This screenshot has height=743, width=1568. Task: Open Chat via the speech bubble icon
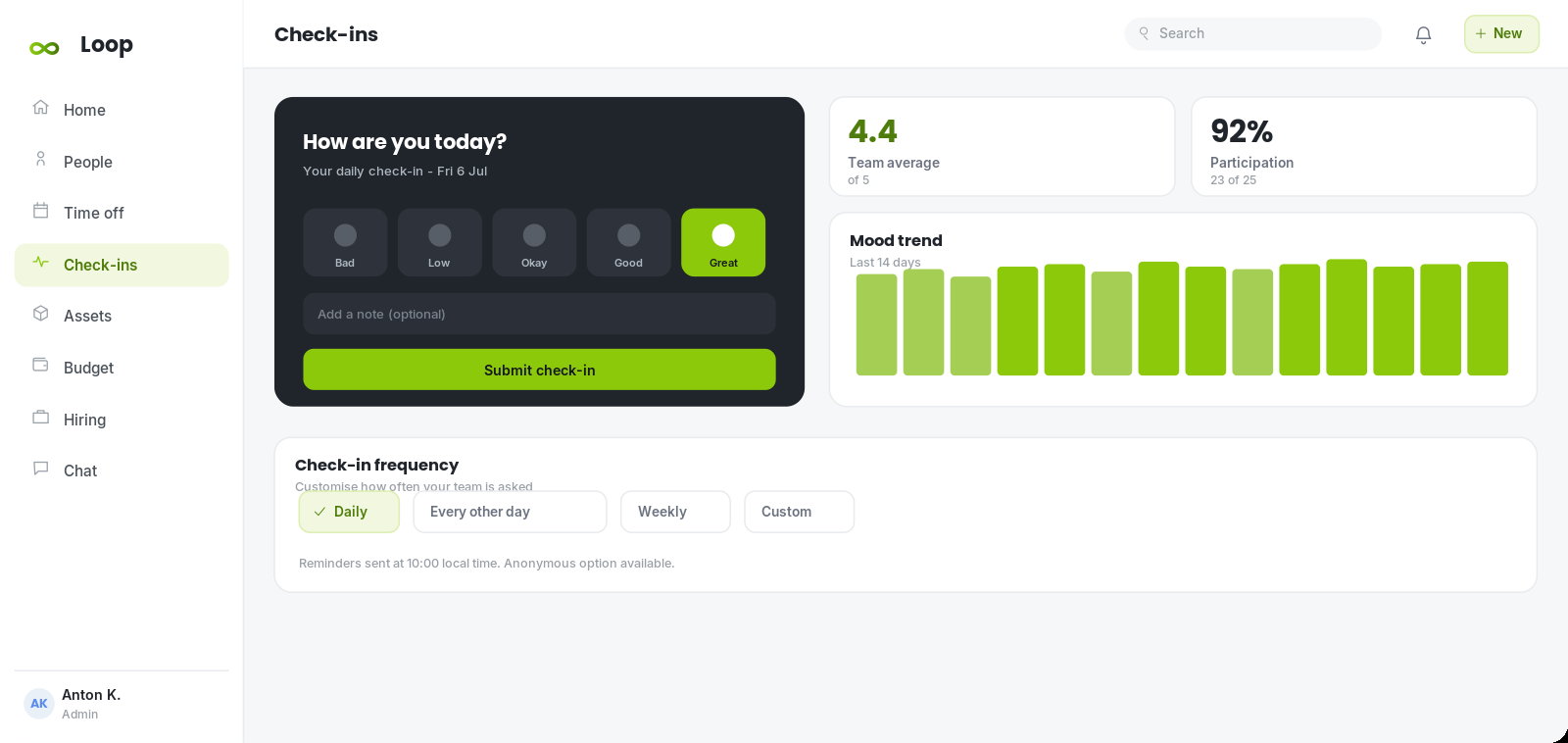[x=40, y=469]
